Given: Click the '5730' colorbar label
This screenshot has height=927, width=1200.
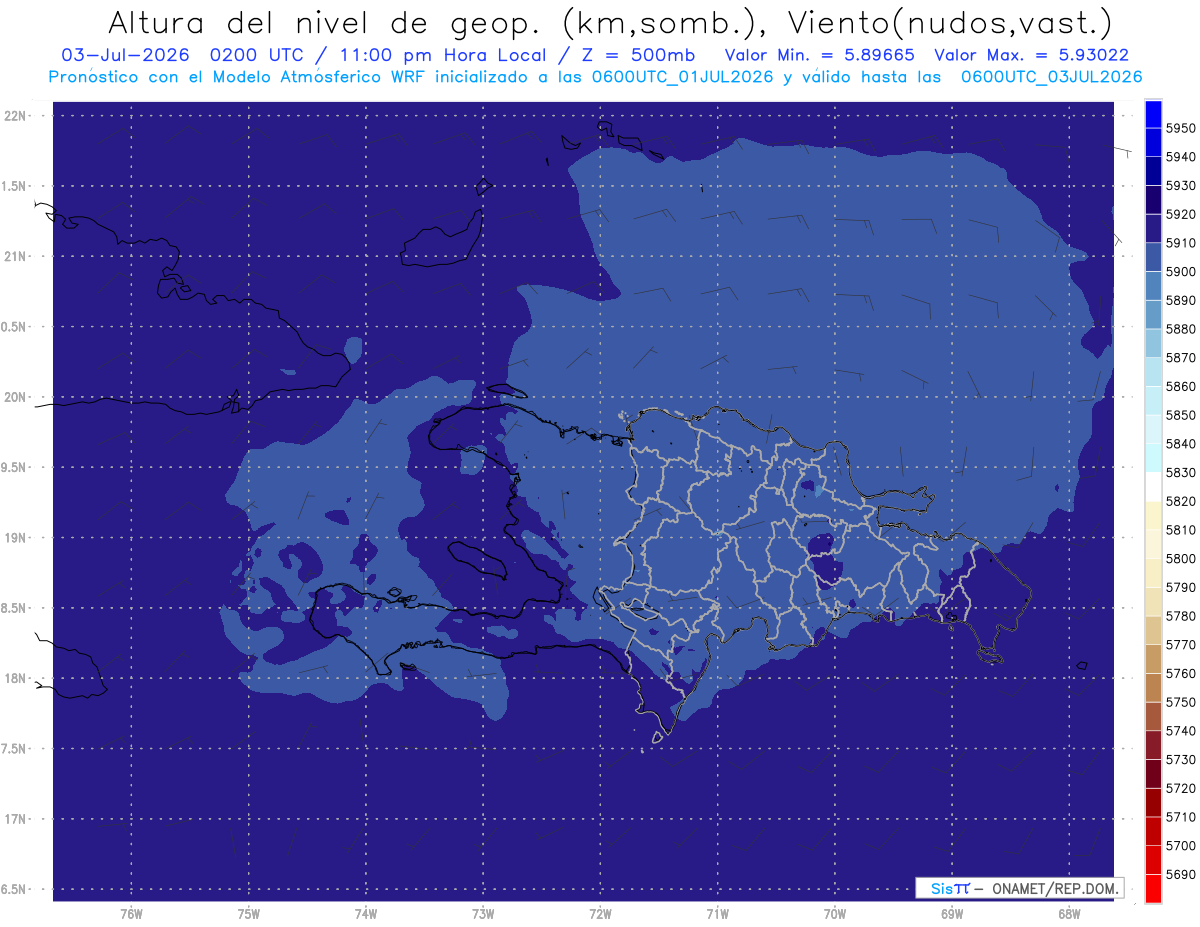Looking at the screenshot, I should click(1181, 759).
